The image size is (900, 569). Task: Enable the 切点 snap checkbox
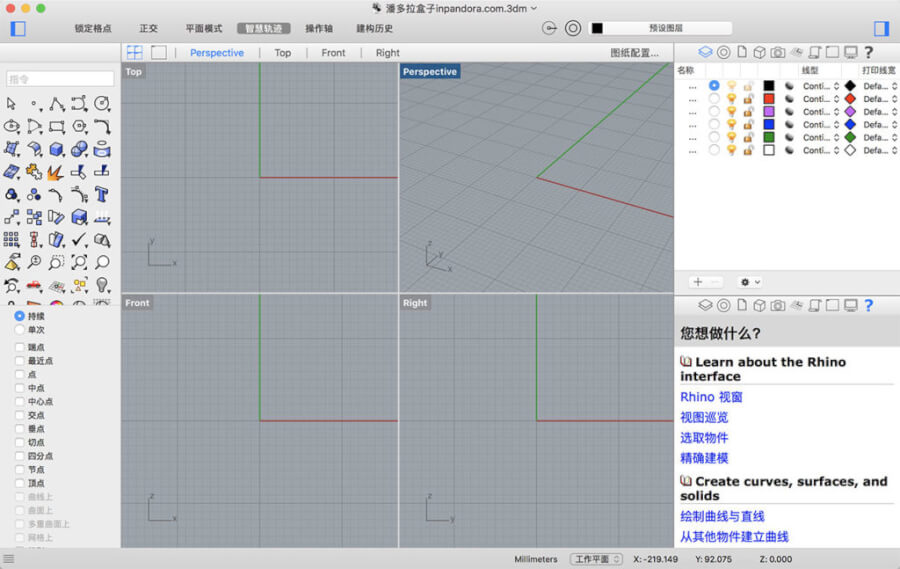[20, 442]
